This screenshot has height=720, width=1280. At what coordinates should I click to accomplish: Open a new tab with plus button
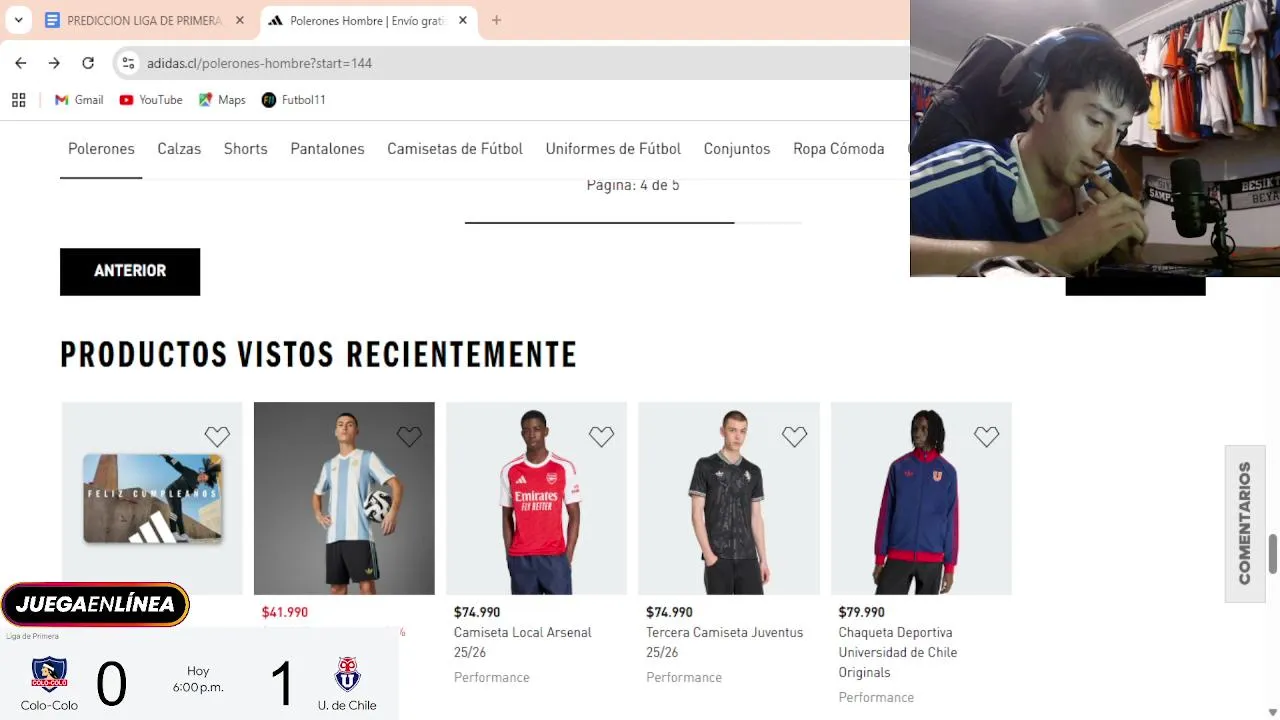(496, 20)
